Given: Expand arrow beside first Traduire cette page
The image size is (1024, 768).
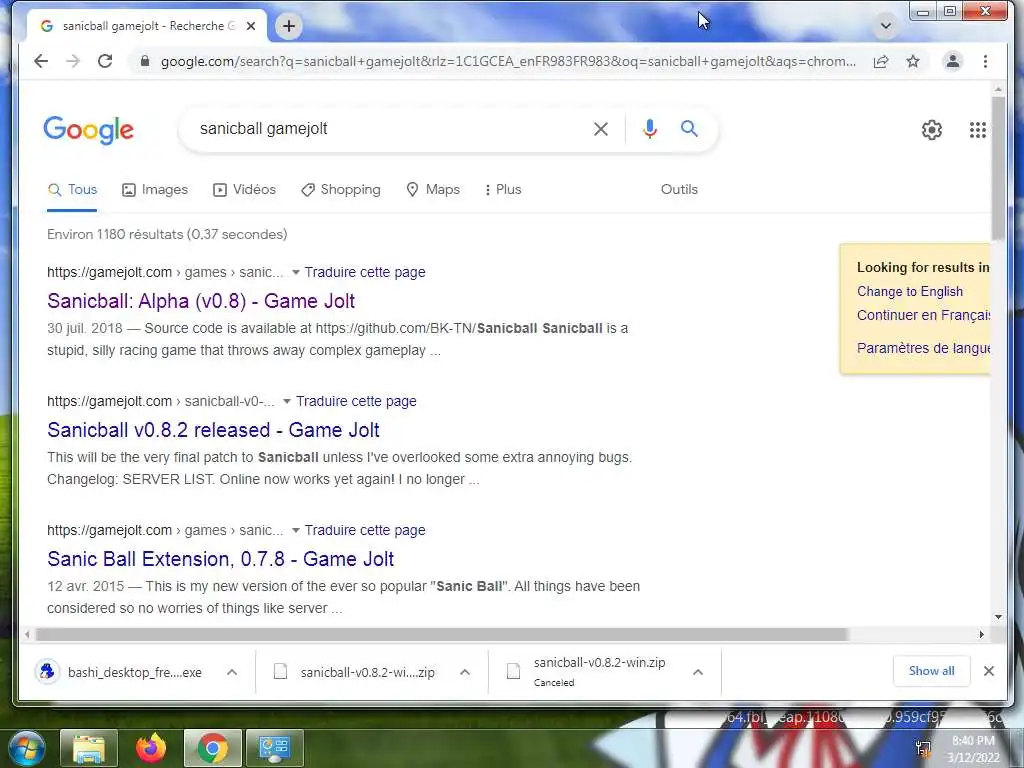Looking at the screenshot, I should [x=295, y=272].
